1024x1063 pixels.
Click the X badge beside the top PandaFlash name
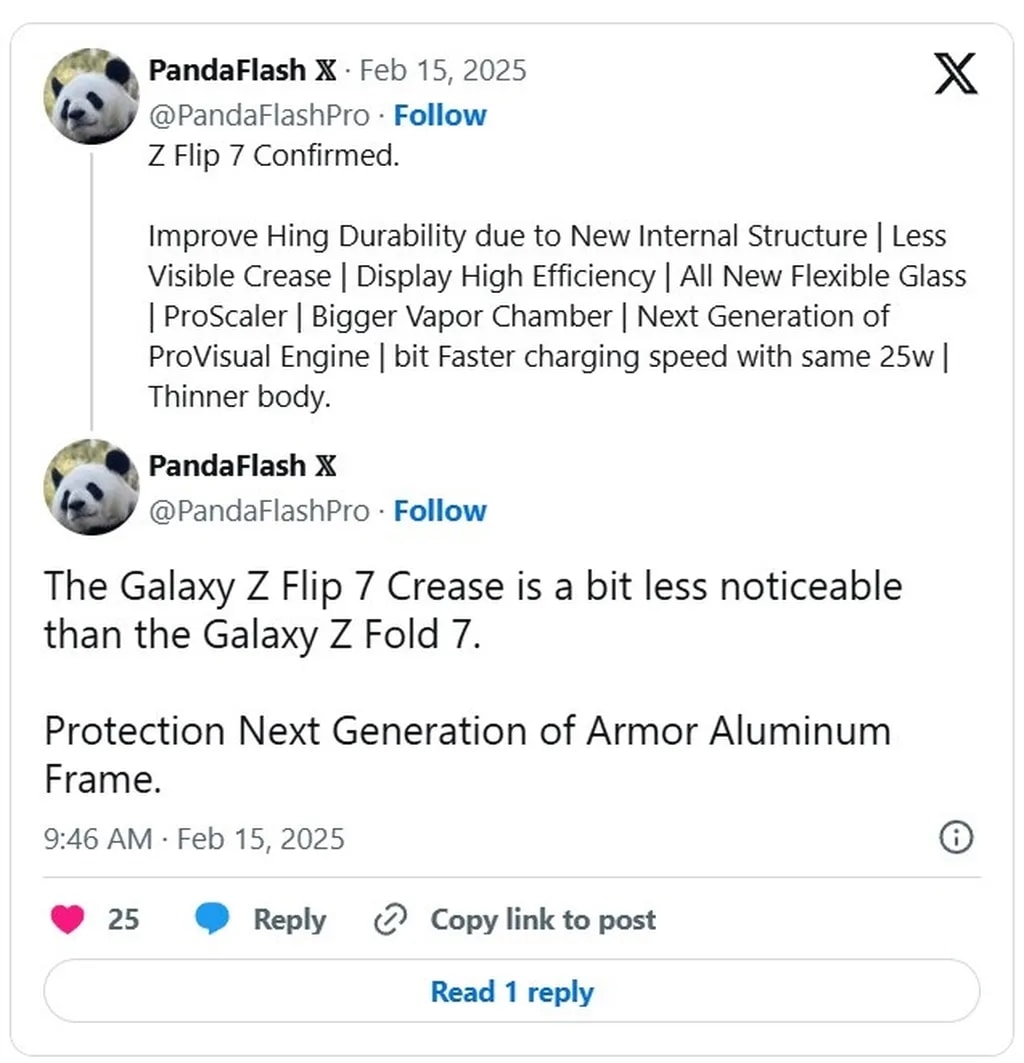326,71
